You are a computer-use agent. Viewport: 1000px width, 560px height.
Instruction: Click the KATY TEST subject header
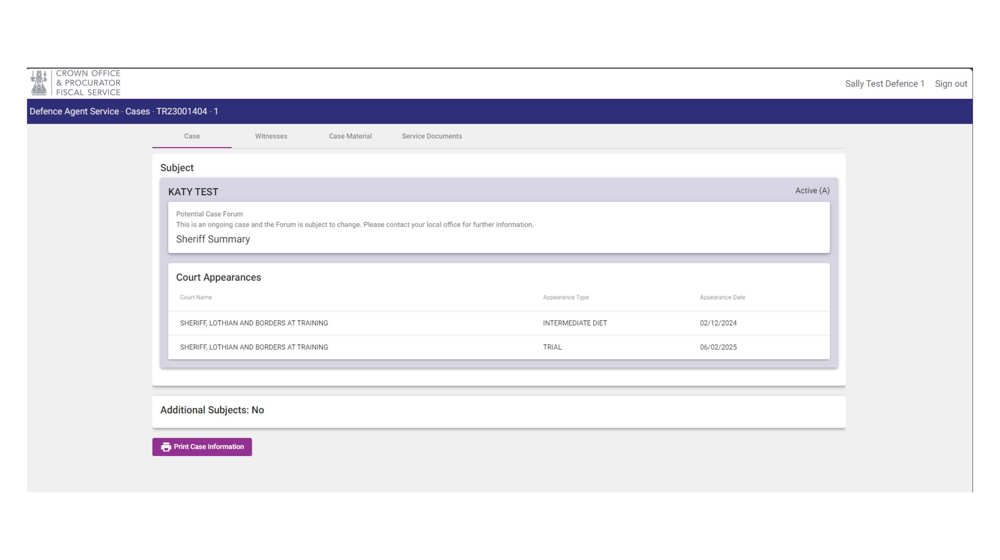tap(193, 191)
